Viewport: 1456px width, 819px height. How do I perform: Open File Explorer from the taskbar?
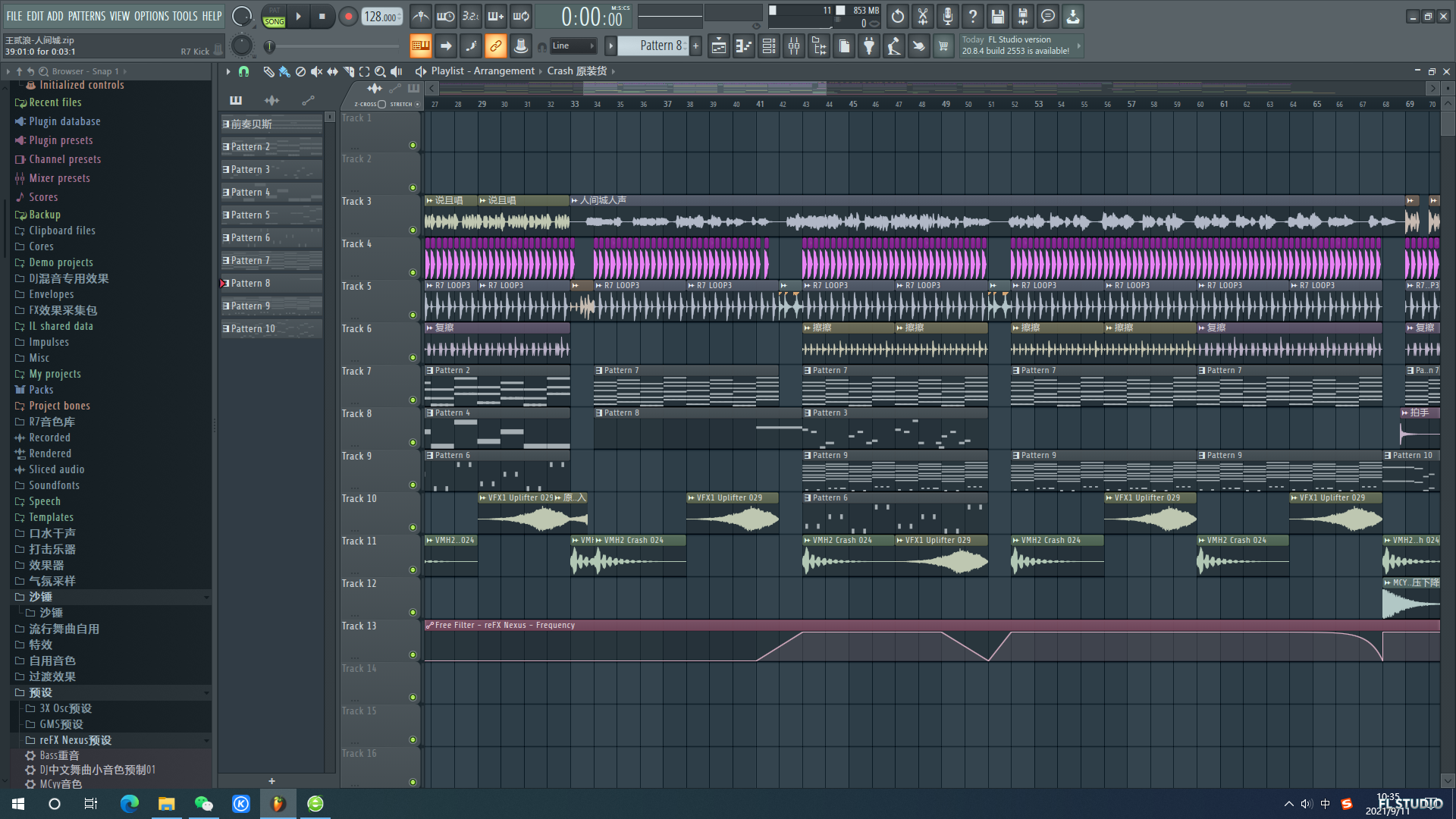(166, 804)
